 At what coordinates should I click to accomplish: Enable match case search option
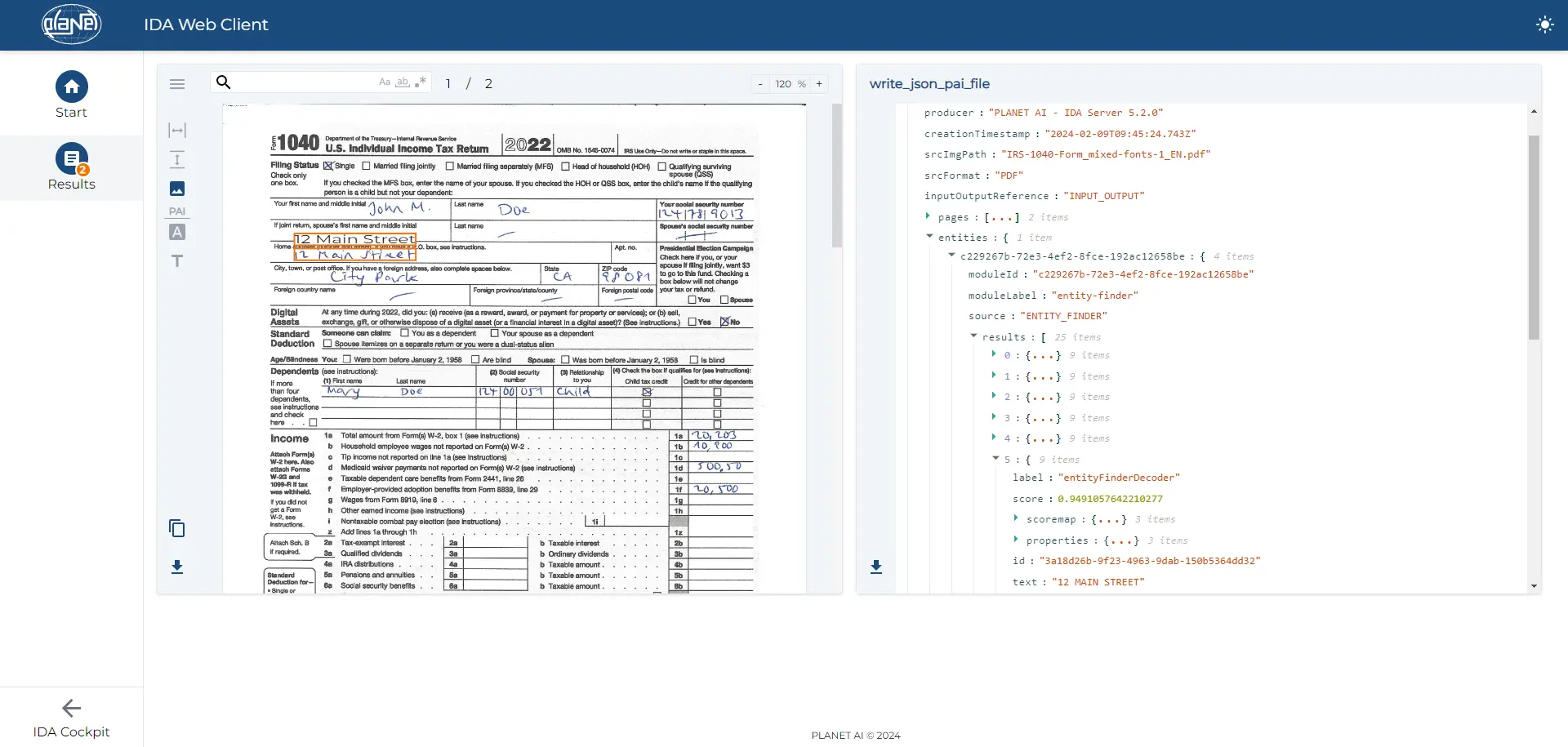pyautogui.click(x=385, y=82)
